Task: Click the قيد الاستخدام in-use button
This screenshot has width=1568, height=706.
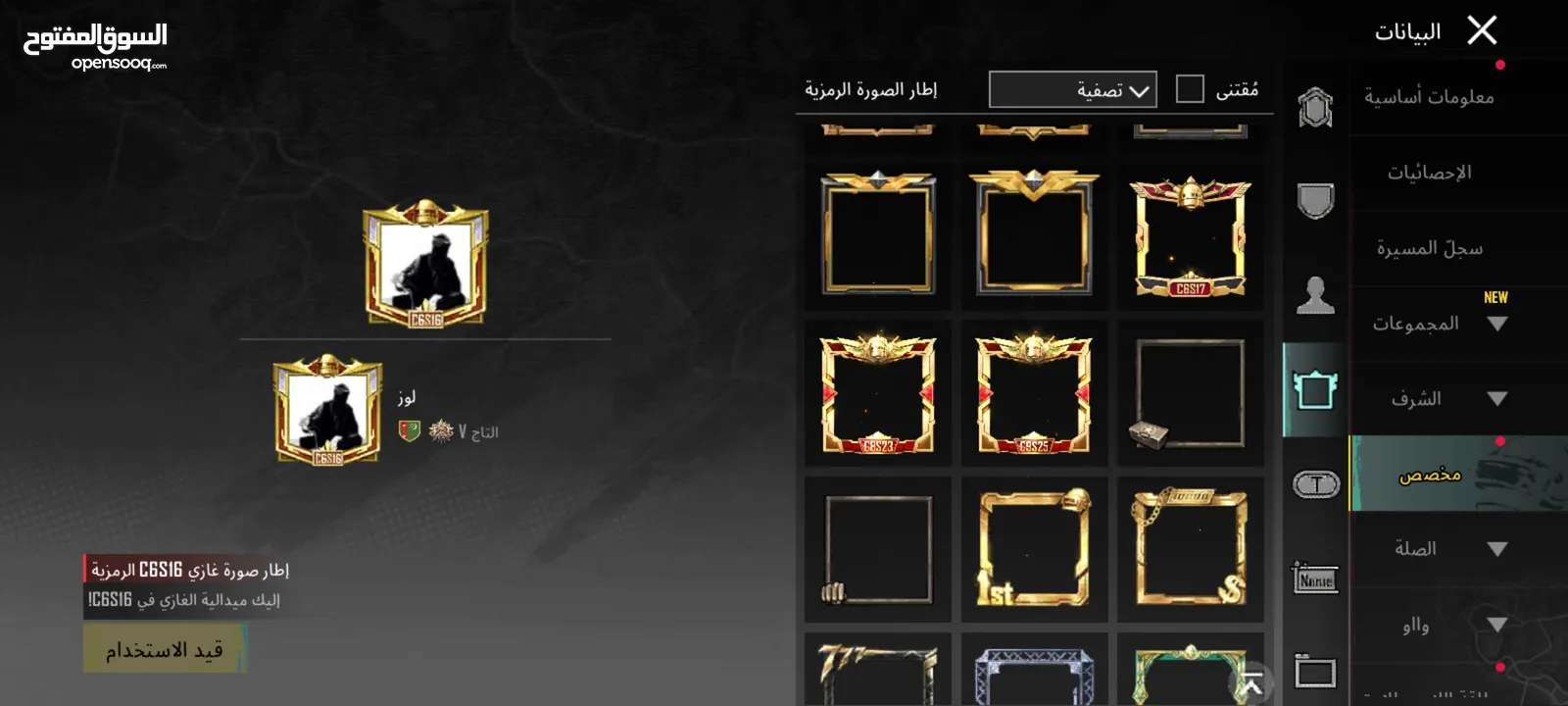Action: 165,649
